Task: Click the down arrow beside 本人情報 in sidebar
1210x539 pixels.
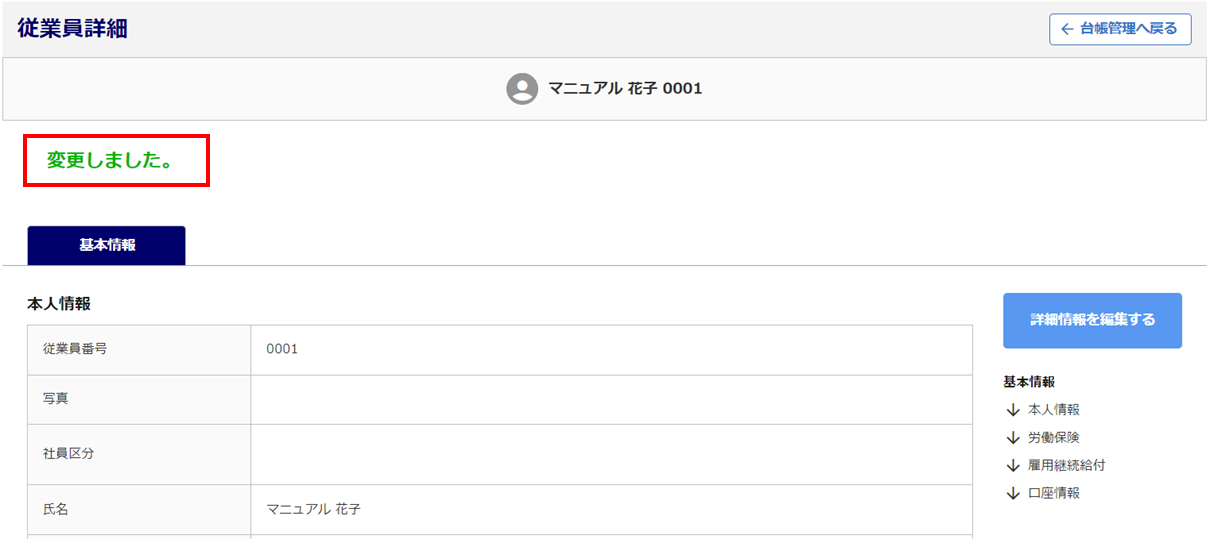Action: [x=1013, y=410]
